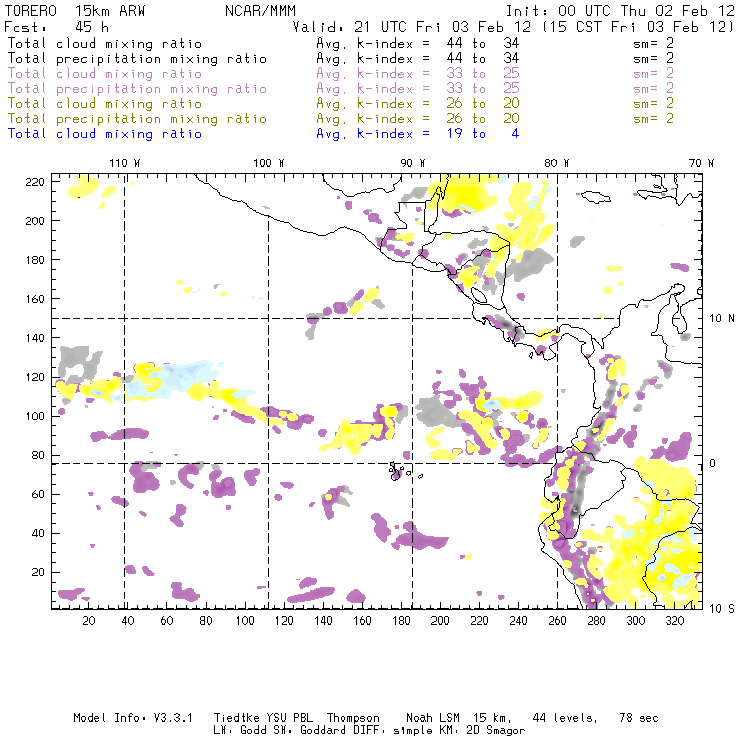Select the purple "Total cloud mixing ratio" legend line
The width and height of the screenshot is (740, 740).
click(x=105, y=74)
